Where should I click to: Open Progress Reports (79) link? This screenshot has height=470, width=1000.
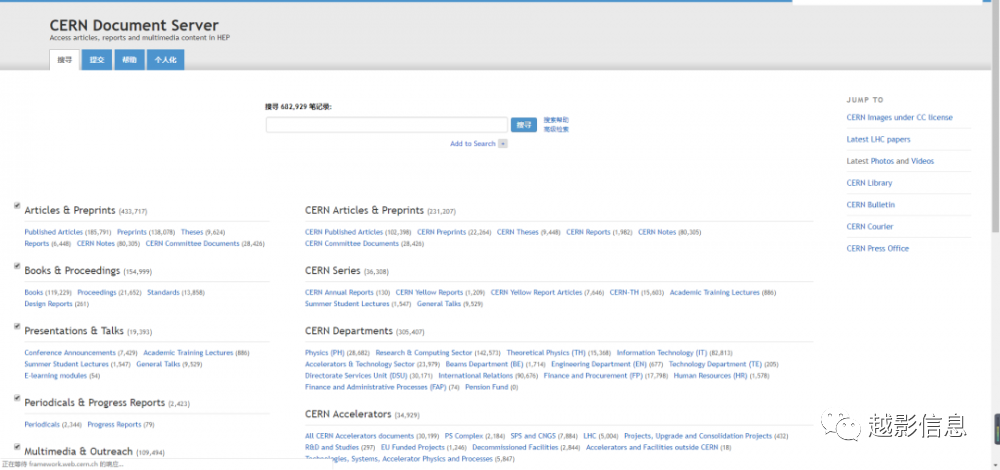114,425
